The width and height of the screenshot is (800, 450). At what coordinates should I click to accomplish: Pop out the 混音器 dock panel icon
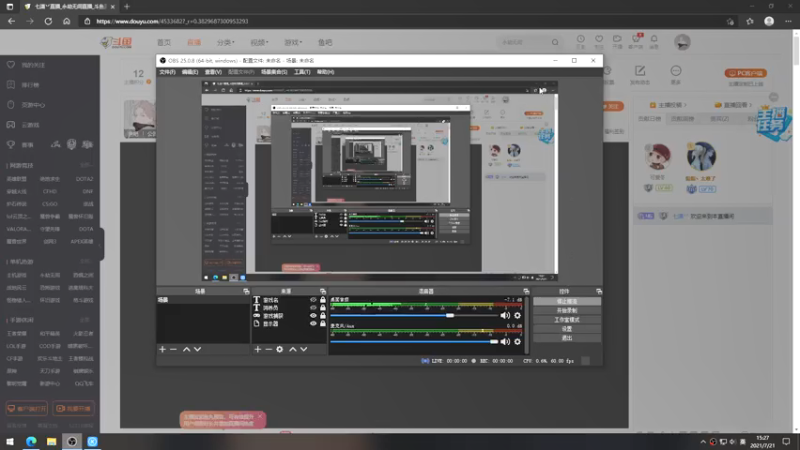point(526,291)
